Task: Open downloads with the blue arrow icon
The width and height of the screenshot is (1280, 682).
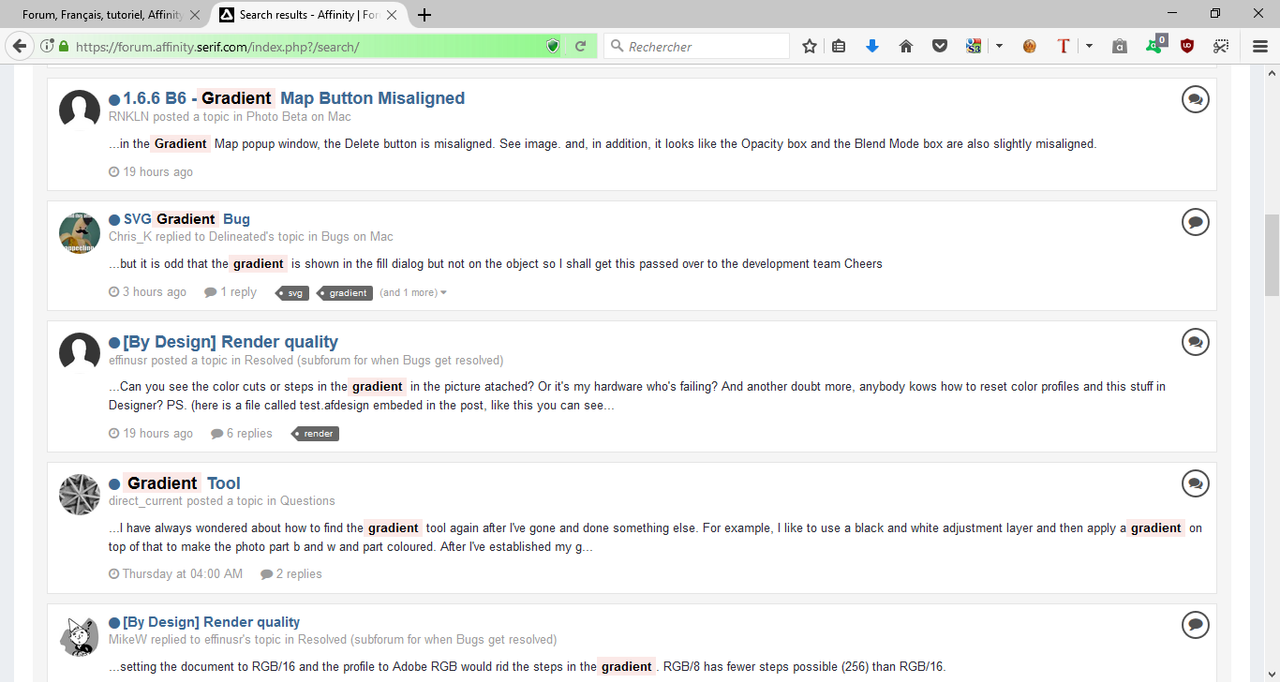Action: 872,46
